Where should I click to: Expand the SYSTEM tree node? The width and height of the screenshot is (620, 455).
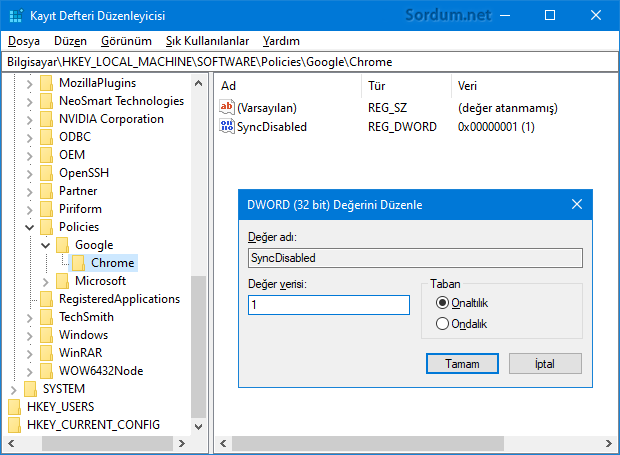pos(13,390)
